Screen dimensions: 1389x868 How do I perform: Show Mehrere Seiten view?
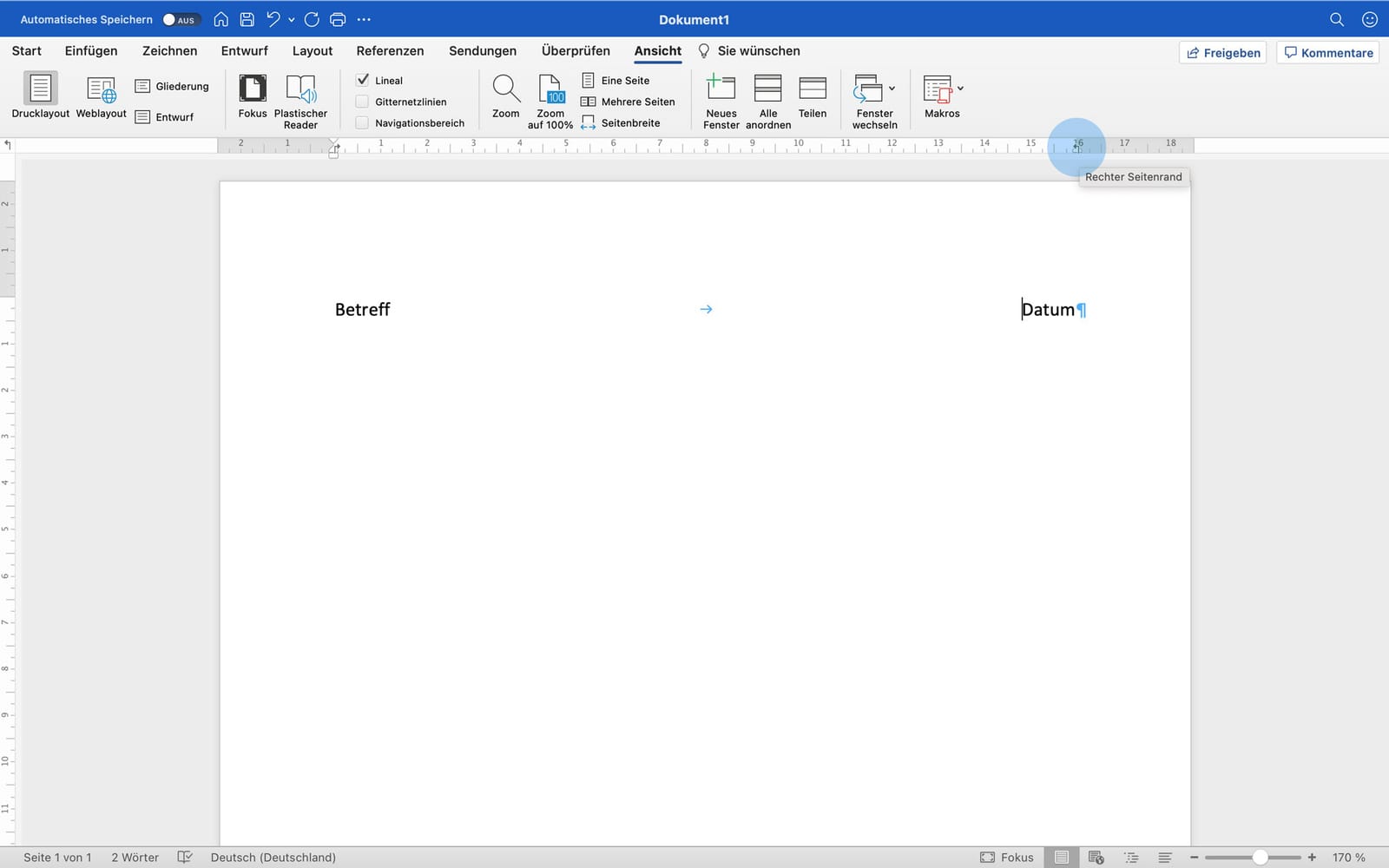click(x=628, y=102)
